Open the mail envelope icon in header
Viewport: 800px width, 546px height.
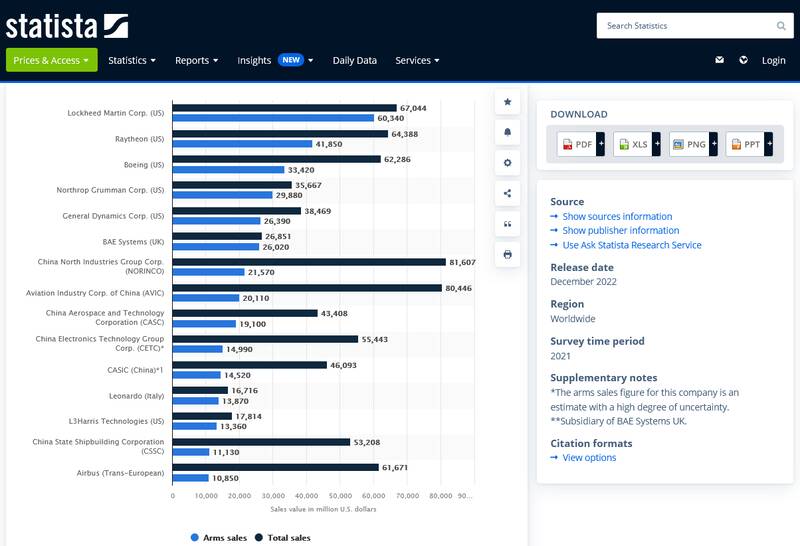click(x=719, y=60)
